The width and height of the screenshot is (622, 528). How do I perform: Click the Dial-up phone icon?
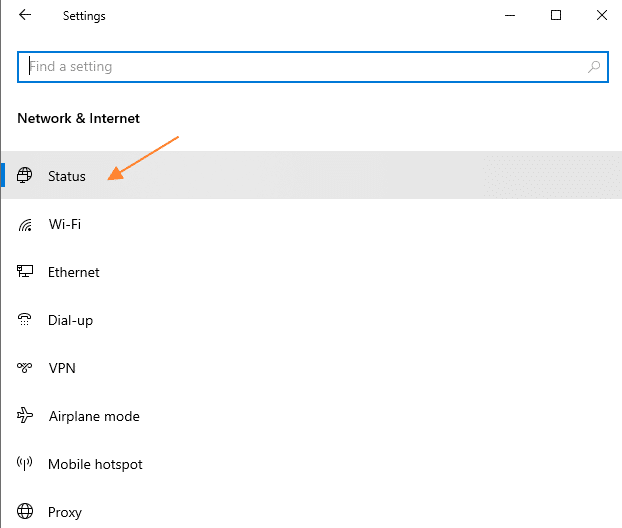tap(25, 320)
